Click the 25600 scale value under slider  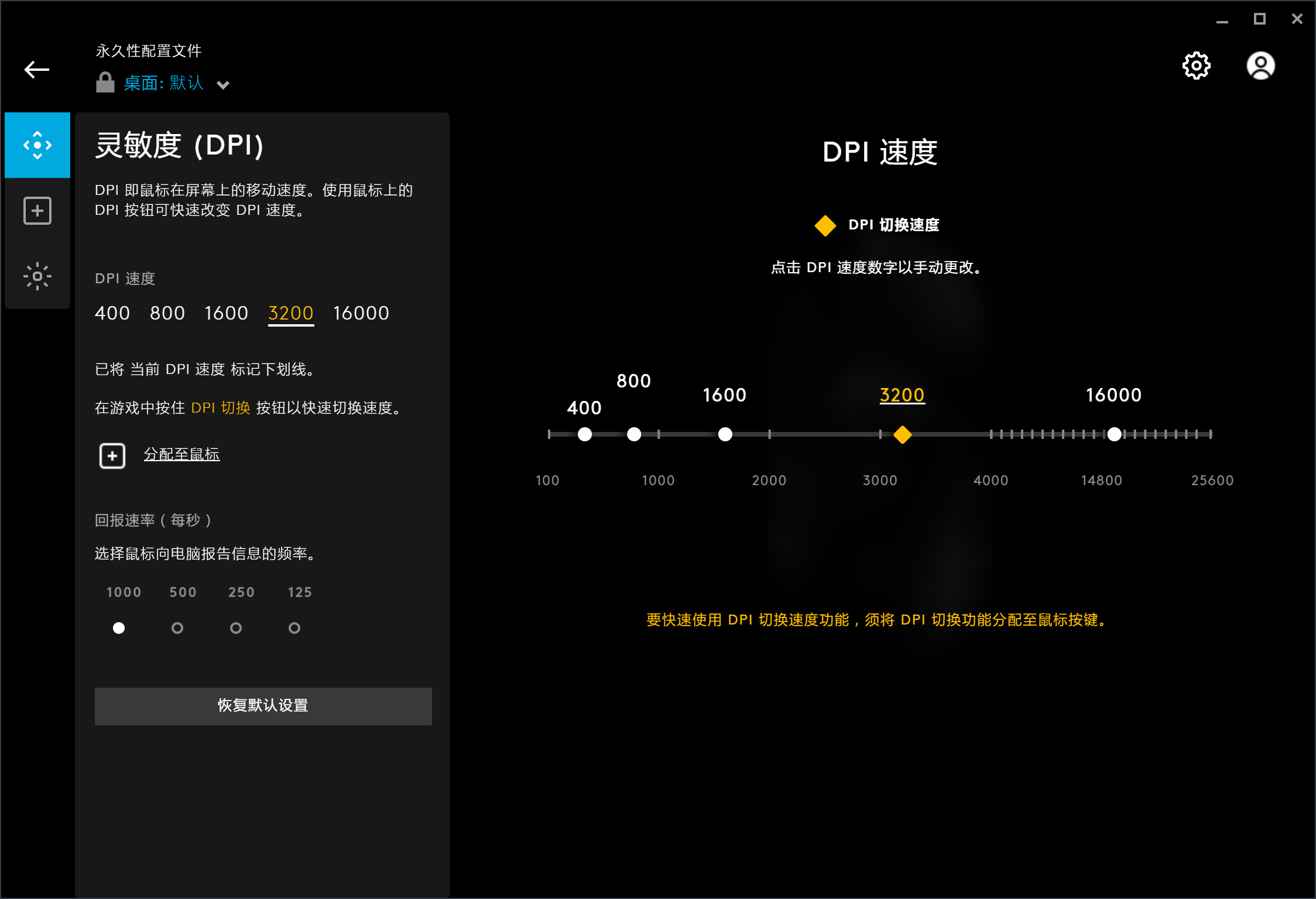(x=1213, y=481)
